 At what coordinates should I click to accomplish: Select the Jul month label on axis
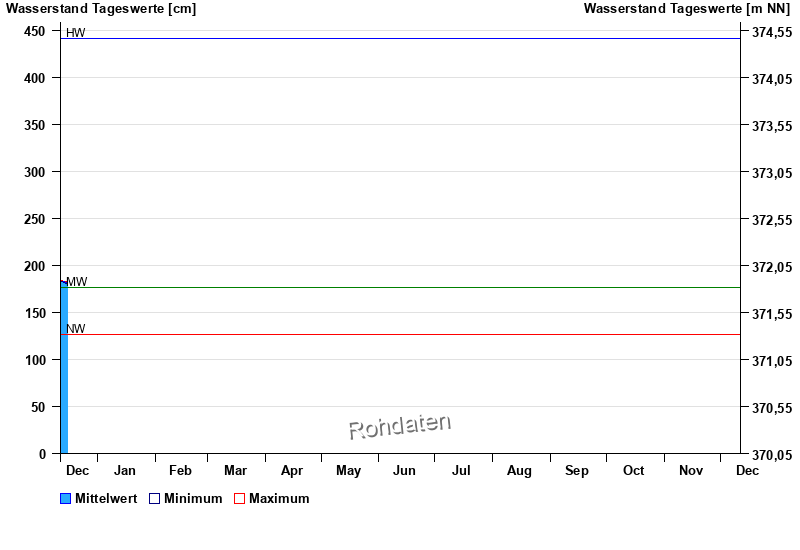[x=461, y=471]
